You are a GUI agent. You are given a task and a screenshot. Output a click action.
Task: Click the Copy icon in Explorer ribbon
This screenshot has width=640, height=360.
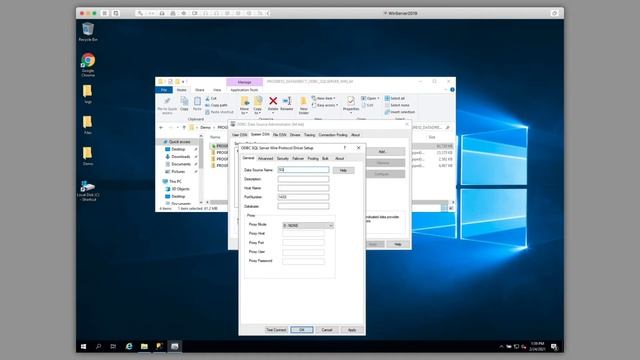(184, 104)
